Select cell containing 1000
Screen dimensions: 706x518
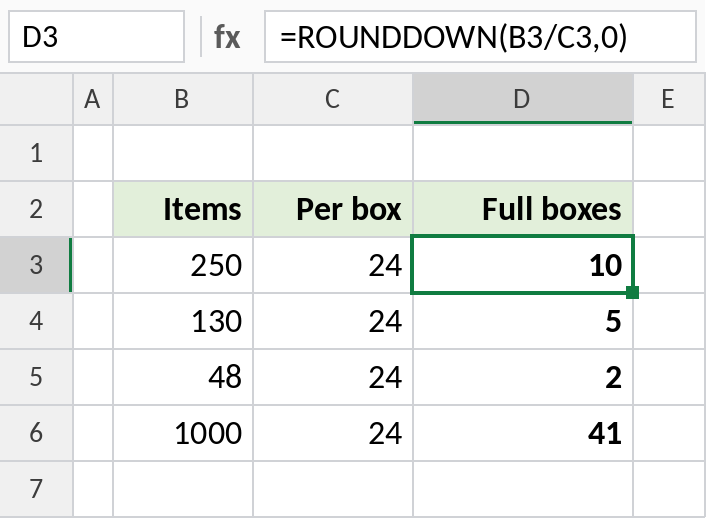(x=183, y=433)
